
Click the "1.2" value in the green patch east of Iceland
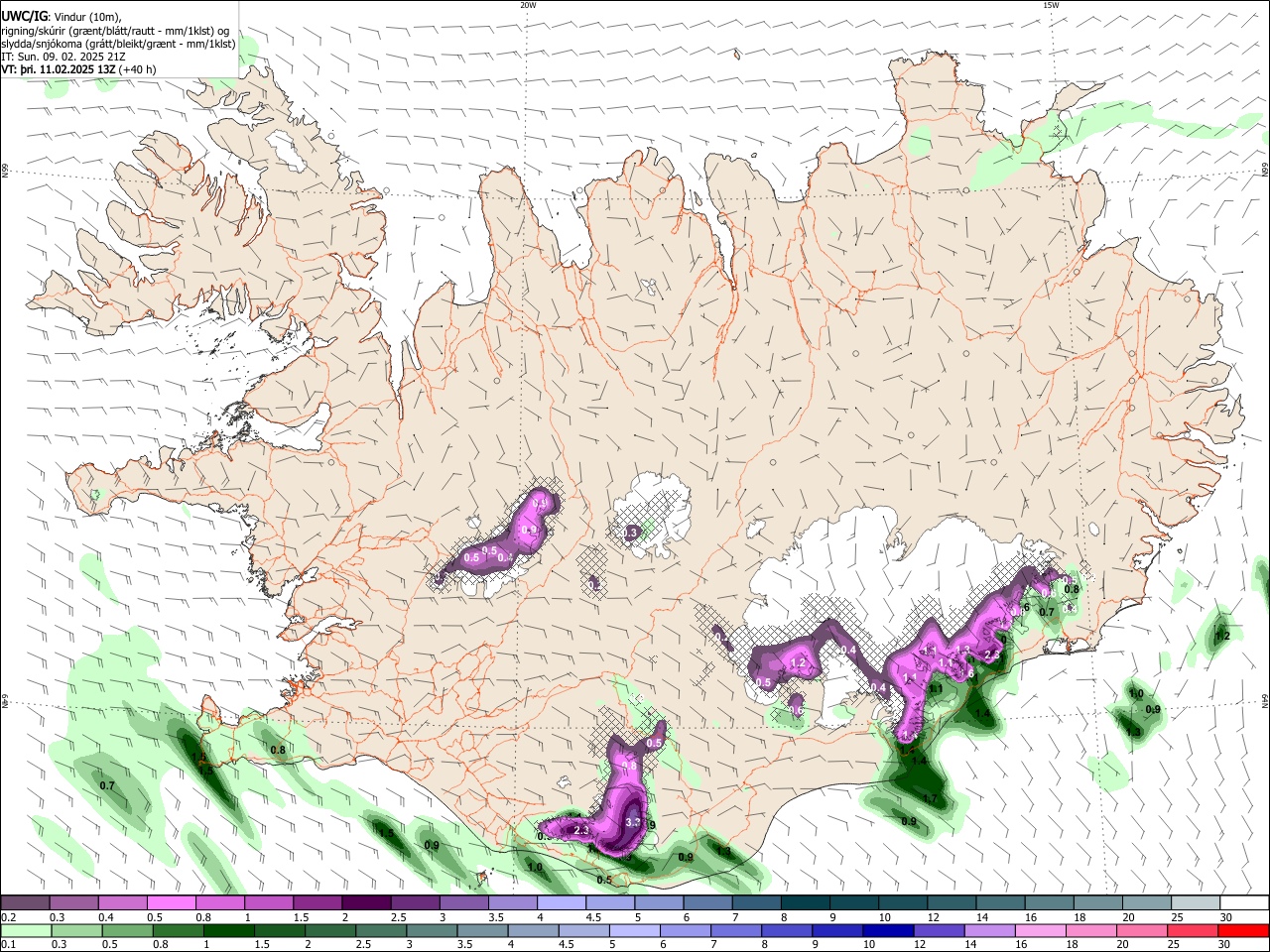click(1222, 636)
